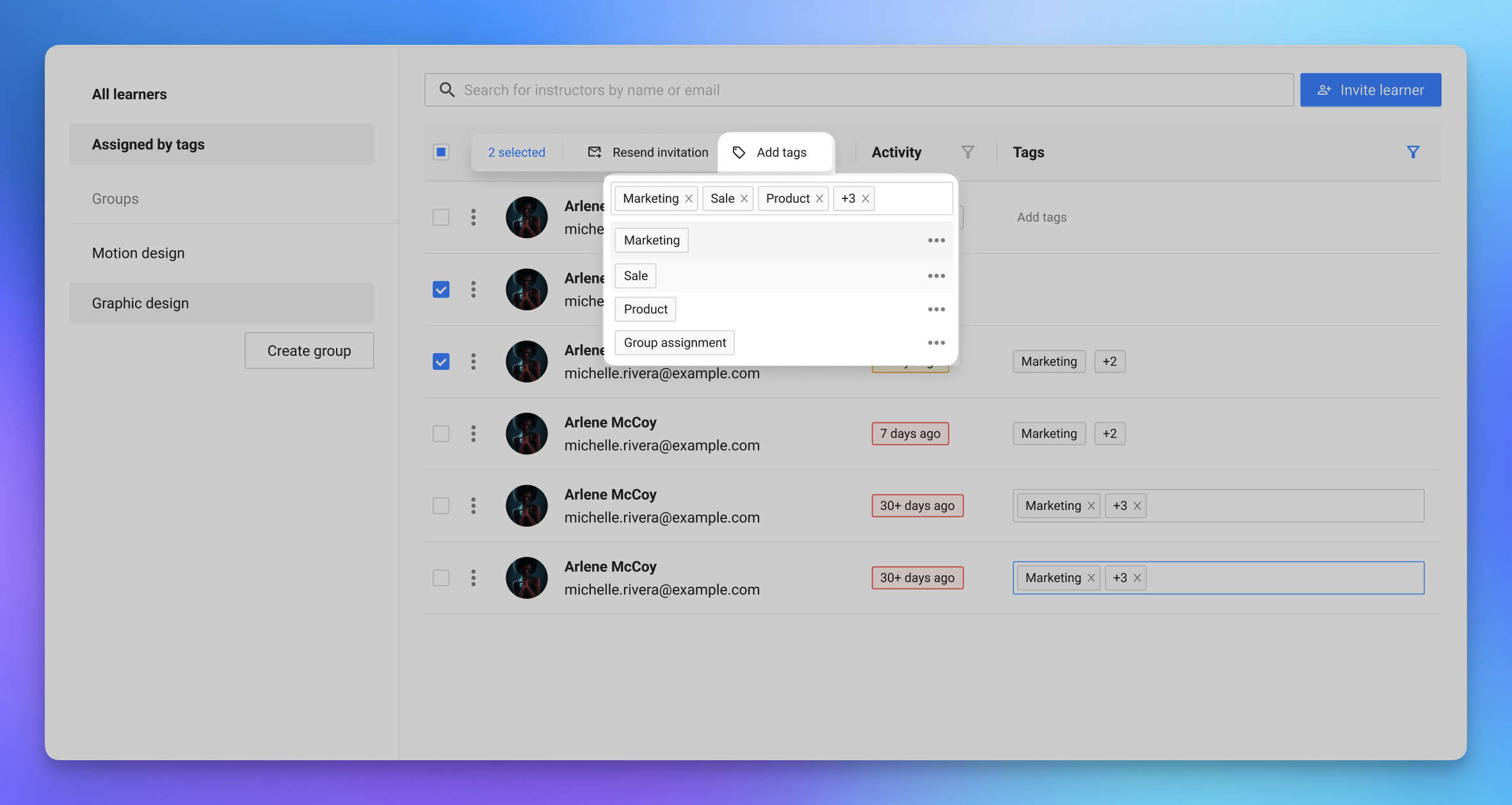Open row menu for fifth learner row
The height and width of the screenshot is (805, 1512).
click(474, 506)
